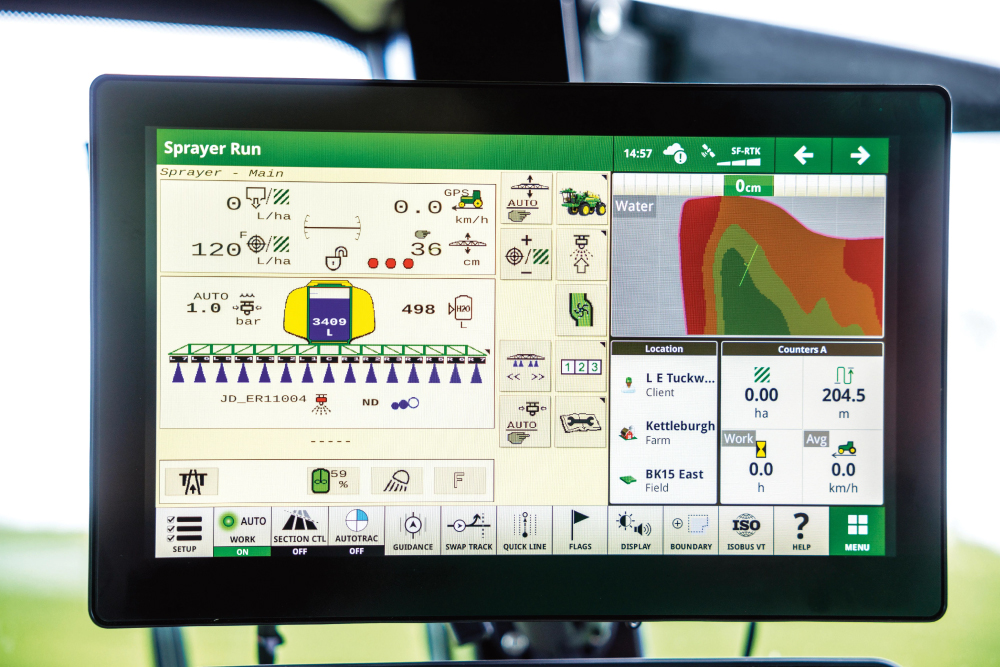The image size is (1000, 667).
Task: Toggle the AUTO Work recording switch
Action: pyautogui.click(x=242, y=530)
